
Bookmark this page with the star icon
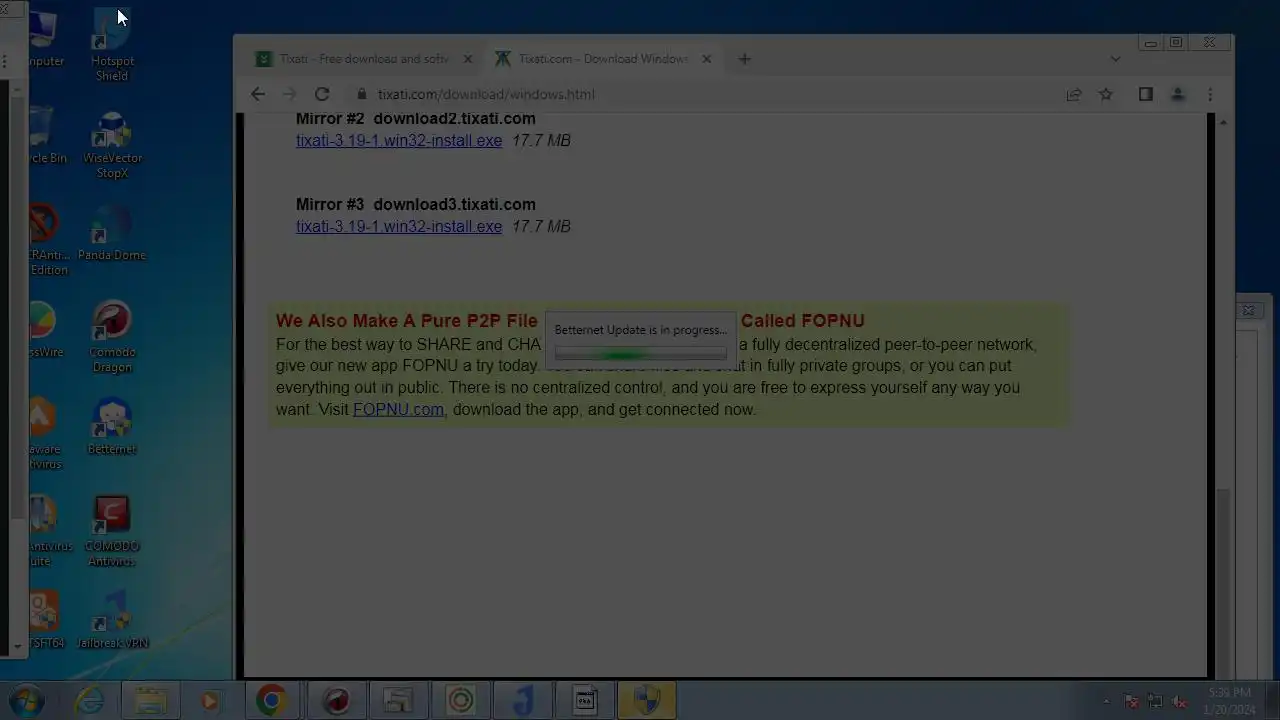tap(1106, 94)
